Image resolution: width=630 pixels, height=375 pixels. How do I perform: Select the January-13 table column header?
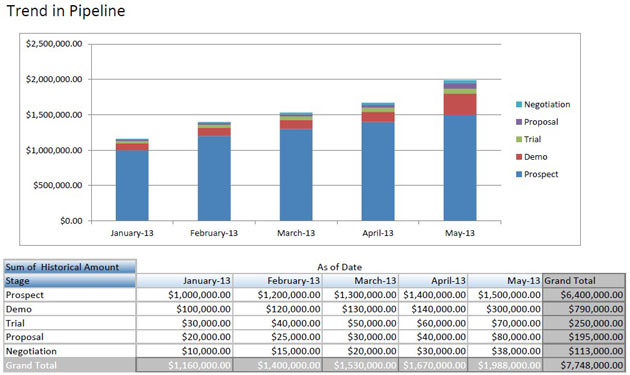[184, 281]
